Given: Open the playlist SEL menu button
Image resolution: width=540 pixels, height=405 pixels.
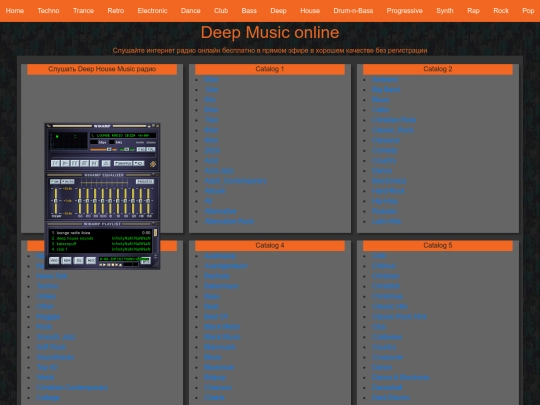Looking at the screenshot, I should (79, 260).
